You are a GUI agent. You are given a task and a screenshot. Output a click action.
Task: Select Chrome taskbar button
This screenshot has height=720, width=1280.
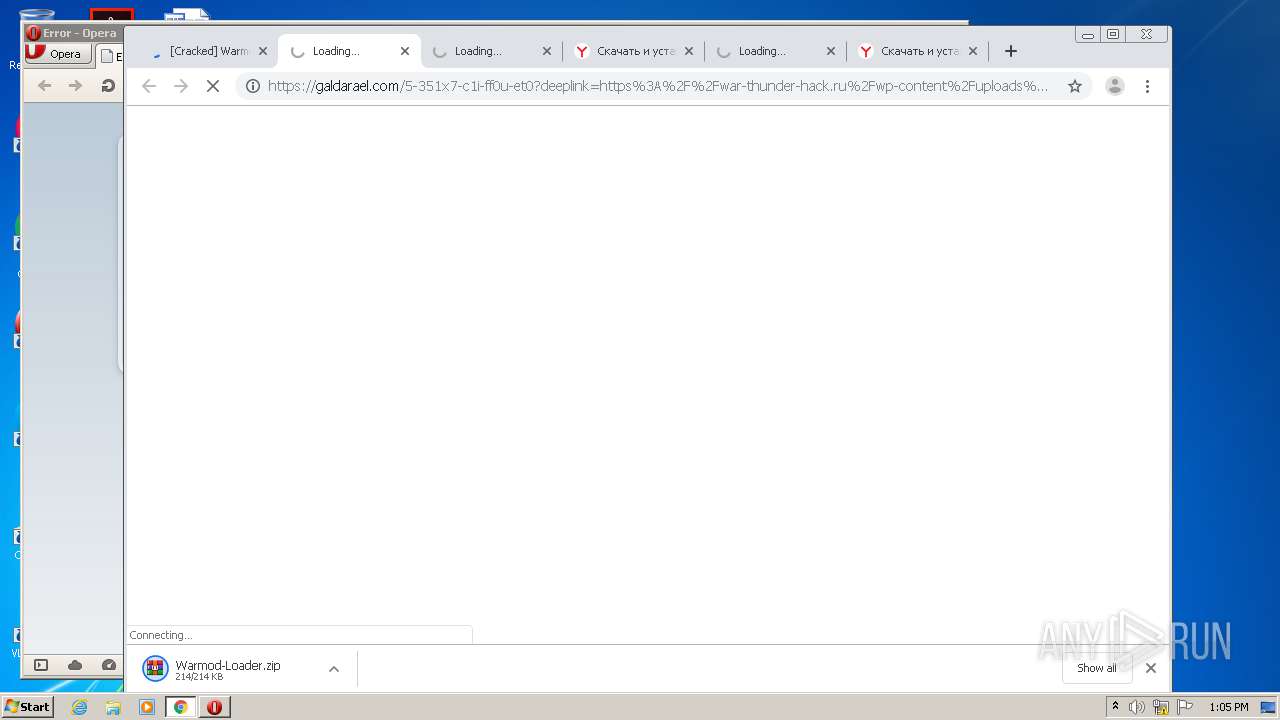coord(180,707)
